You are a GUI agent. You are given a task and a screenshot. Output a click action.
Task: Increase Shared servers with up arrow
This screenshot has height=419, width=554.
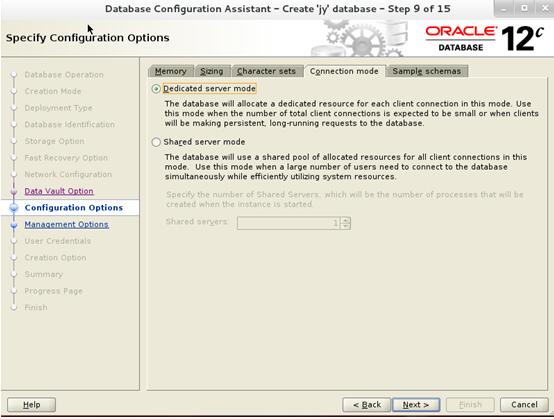(346, 220)
